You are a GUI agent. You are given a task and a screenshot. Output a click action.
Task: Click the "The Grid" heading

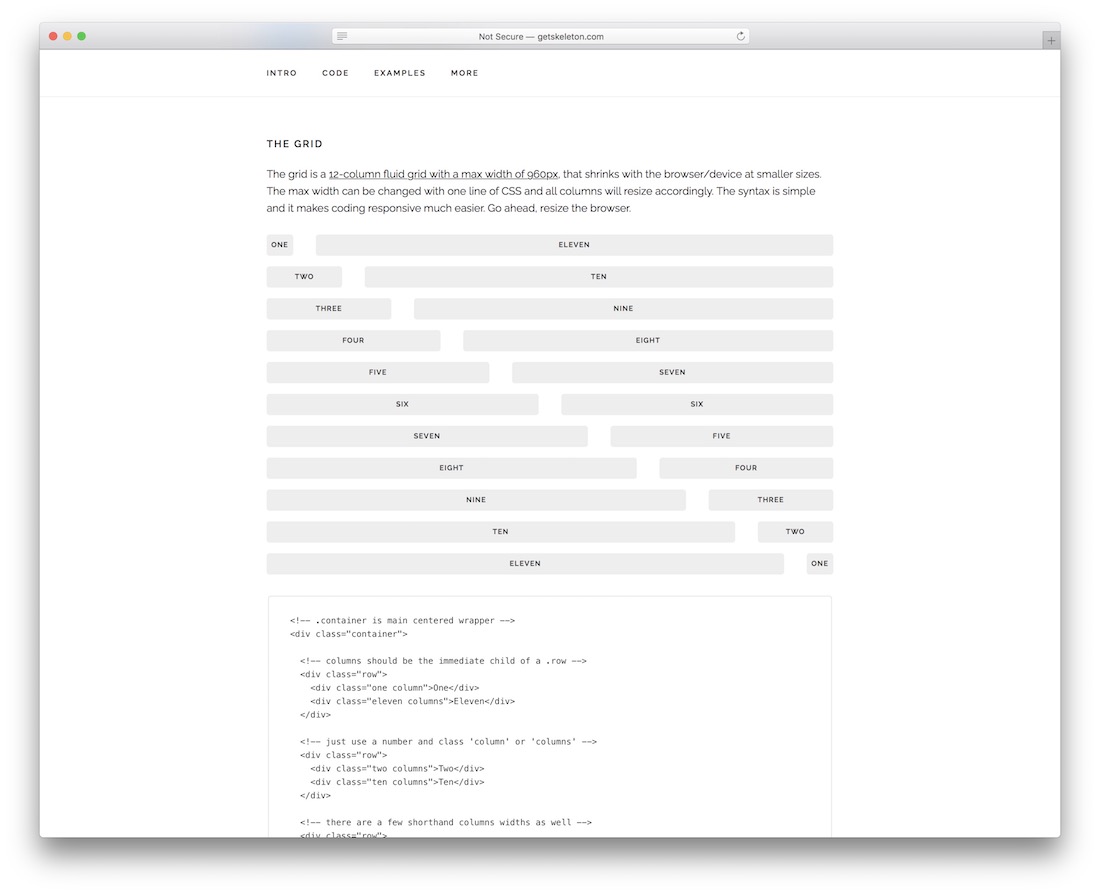click(x=295, y=144)
